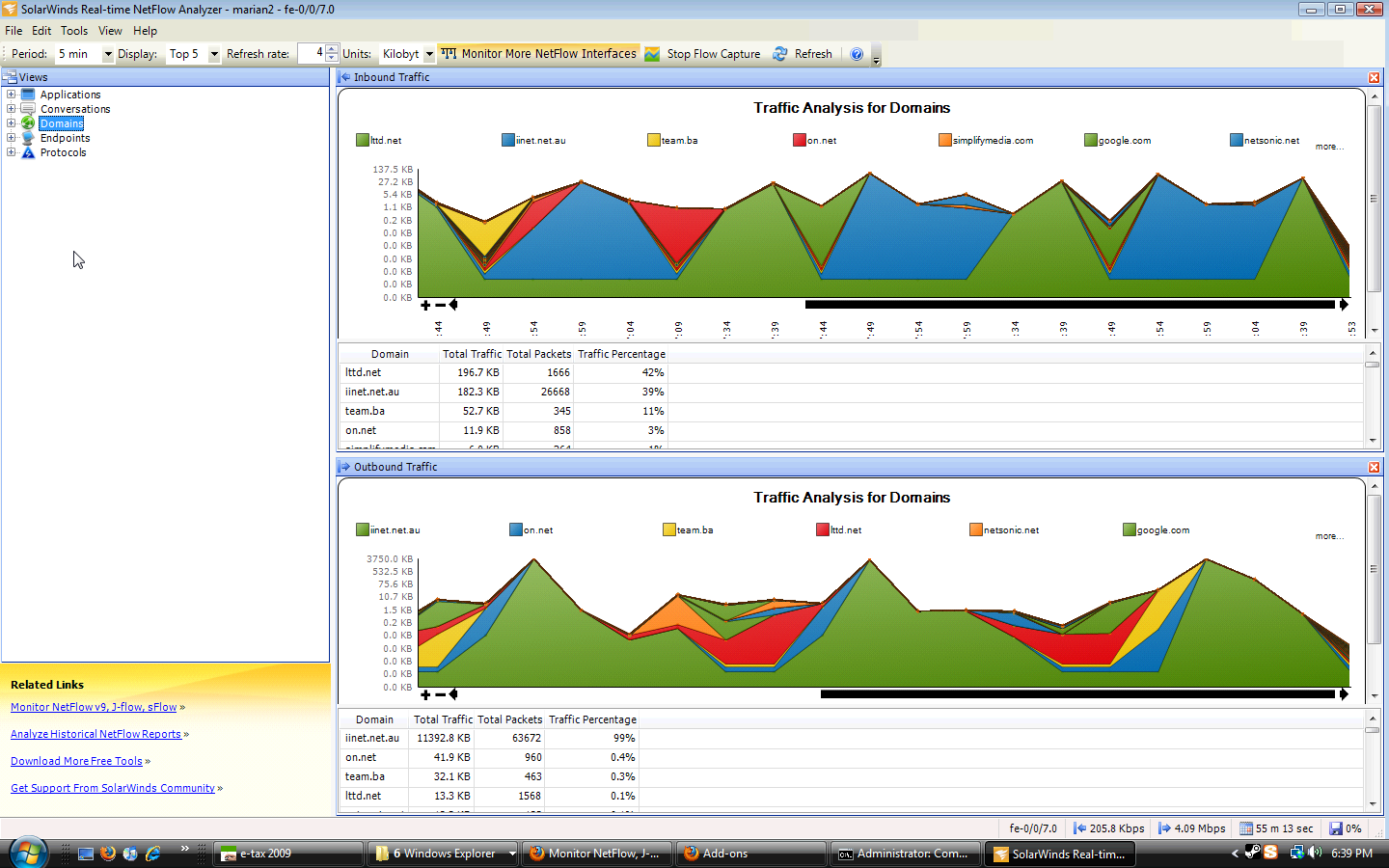Show more outbound chart legend entries
The height and width of the screenshot is (868, 1389).
point(1329,536)
